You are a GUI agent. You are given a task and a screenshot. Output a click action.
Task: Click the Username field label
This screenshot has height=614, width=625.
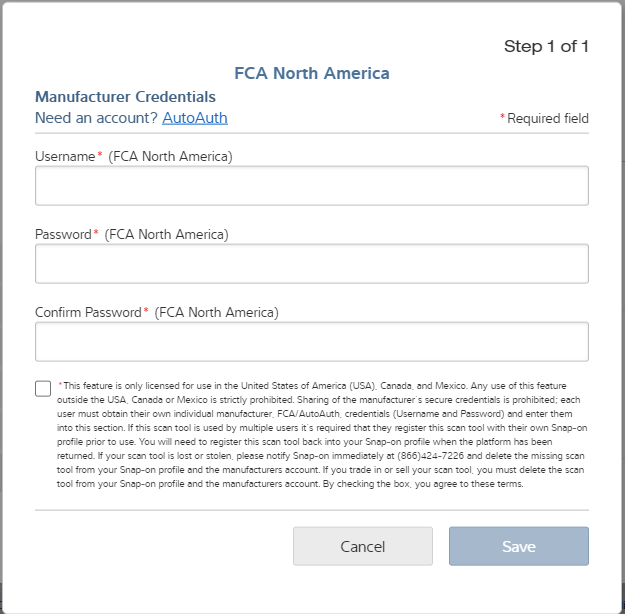click(x=65, y=157)
